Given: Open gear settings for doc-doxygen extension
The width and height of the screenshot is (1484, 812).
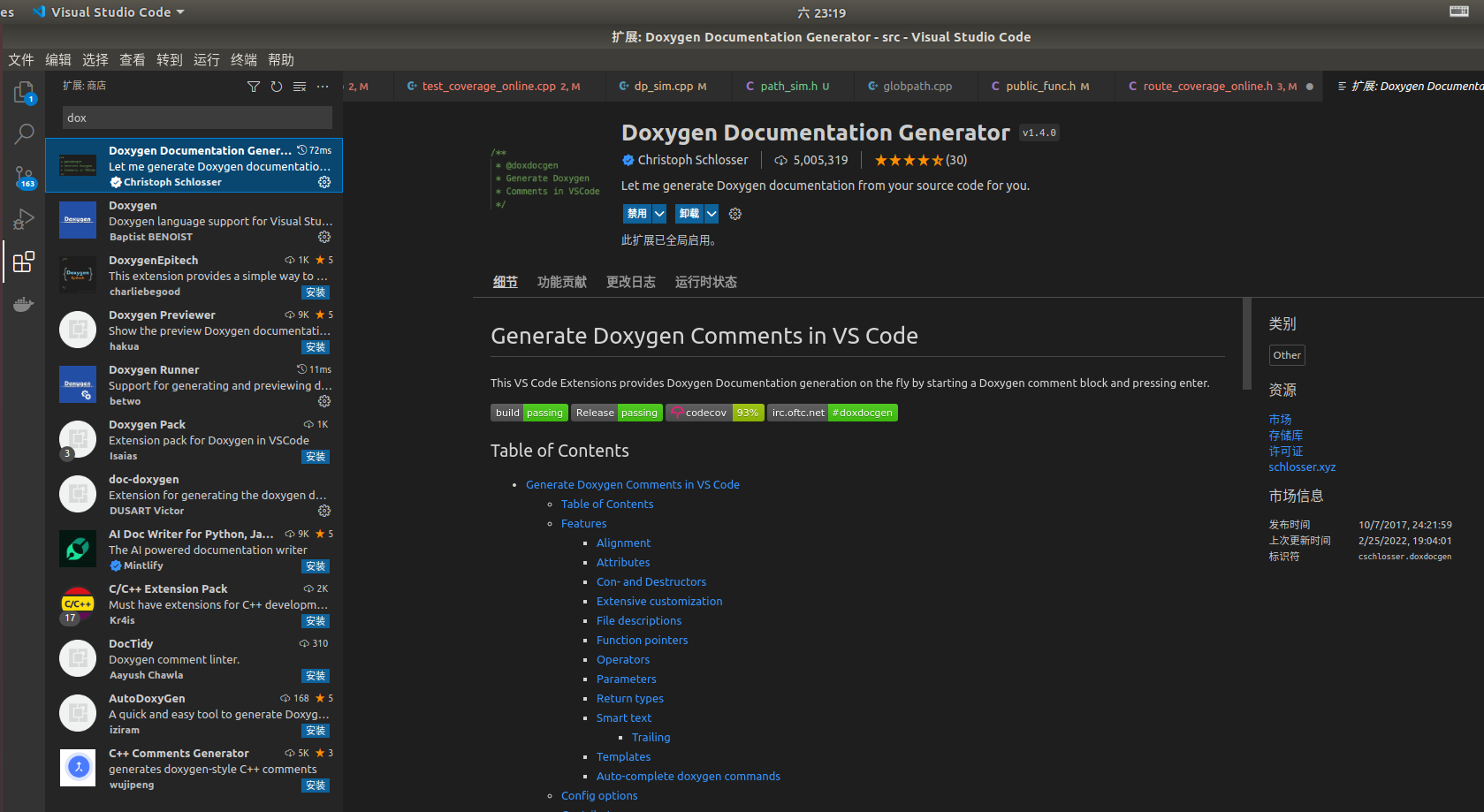Looking at the screenshot, I should click(x=324, y=511).
